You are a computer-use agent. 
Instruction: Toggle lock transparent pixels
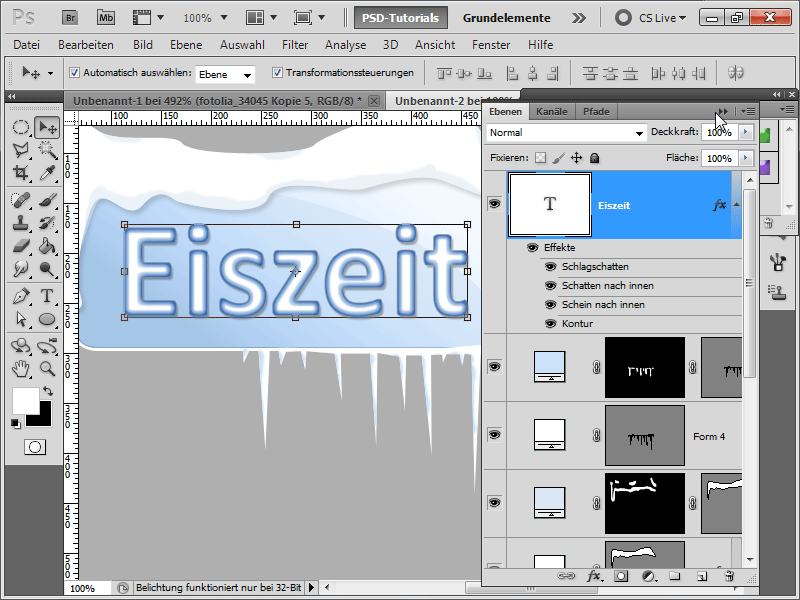(x=540, y=158)
